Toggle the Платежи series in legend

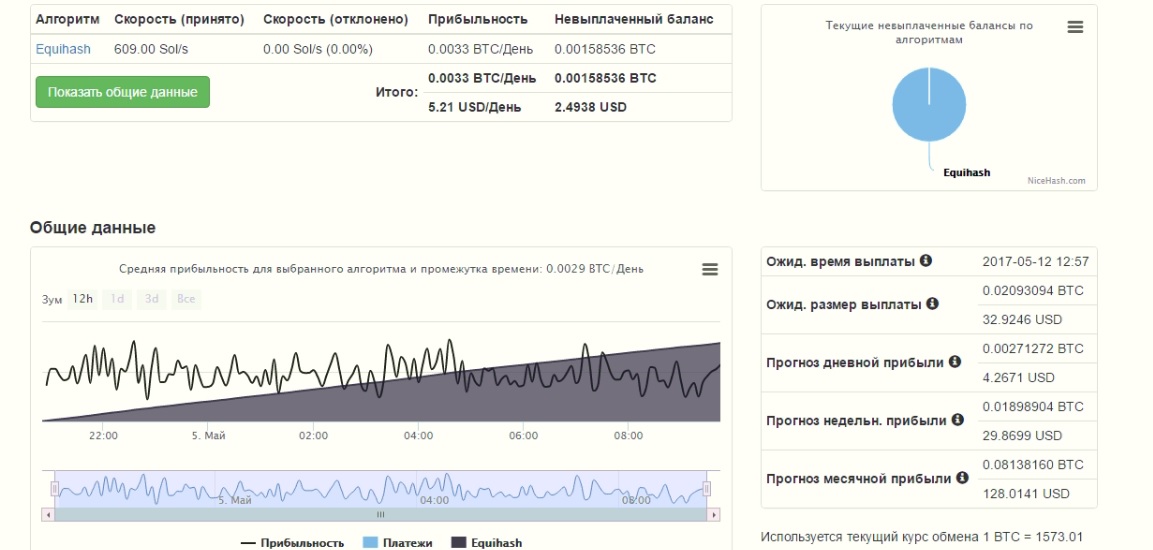click(x=397, y=543)
